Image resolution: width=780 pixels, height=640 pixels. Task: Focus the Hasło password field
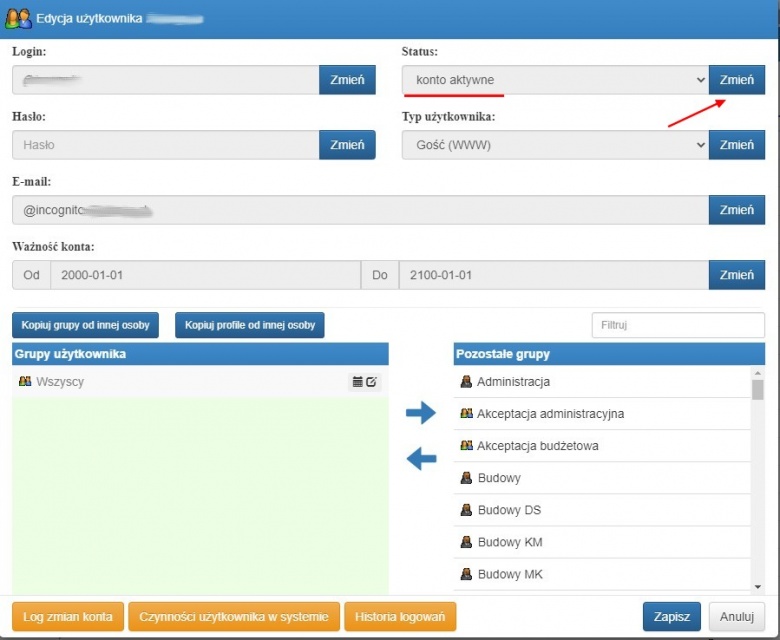(166, 145)
